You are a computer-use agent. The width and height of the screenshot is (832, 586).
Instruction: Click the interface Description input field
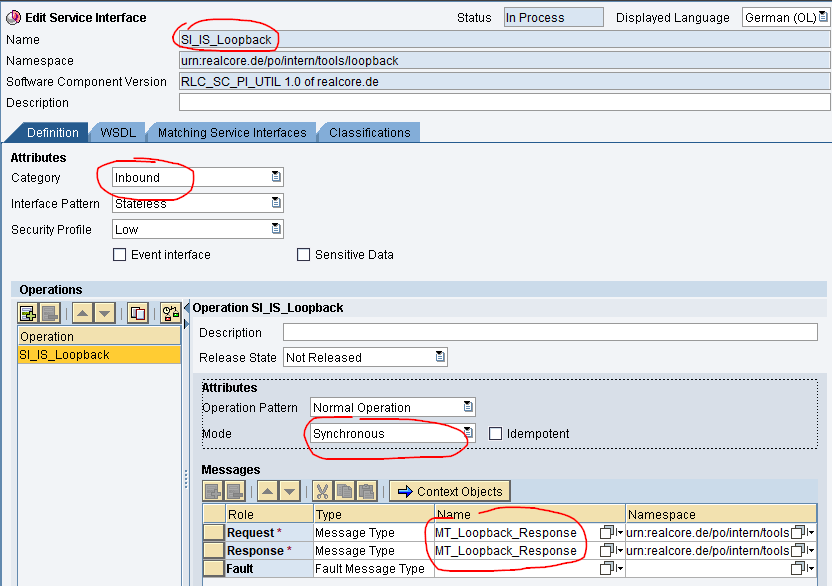click(x=504, y=103)
